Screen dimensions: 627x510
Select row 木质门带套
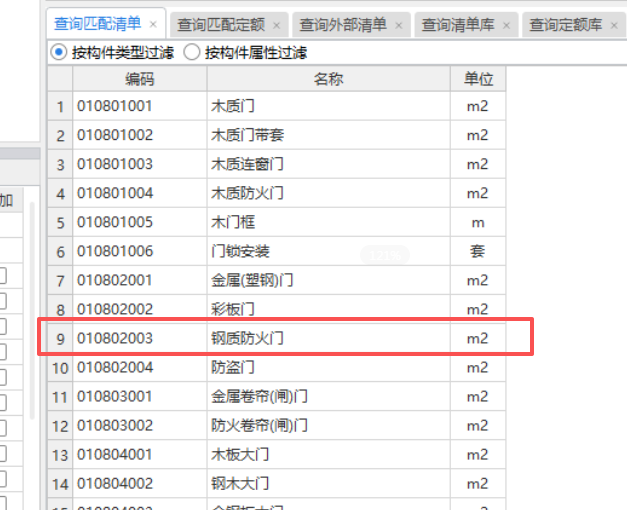click(x=277, y=135)
